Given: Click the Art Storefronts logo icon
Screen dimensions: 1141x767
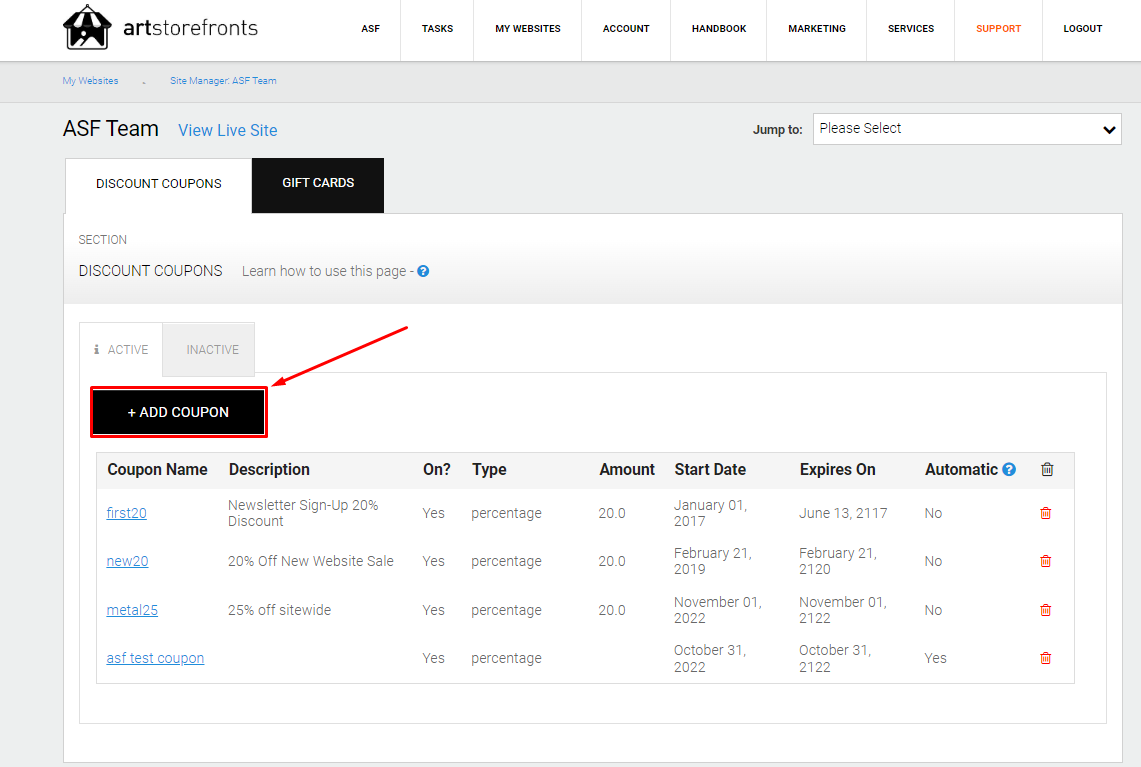Looking at the screenshot, I should (87, 28).
